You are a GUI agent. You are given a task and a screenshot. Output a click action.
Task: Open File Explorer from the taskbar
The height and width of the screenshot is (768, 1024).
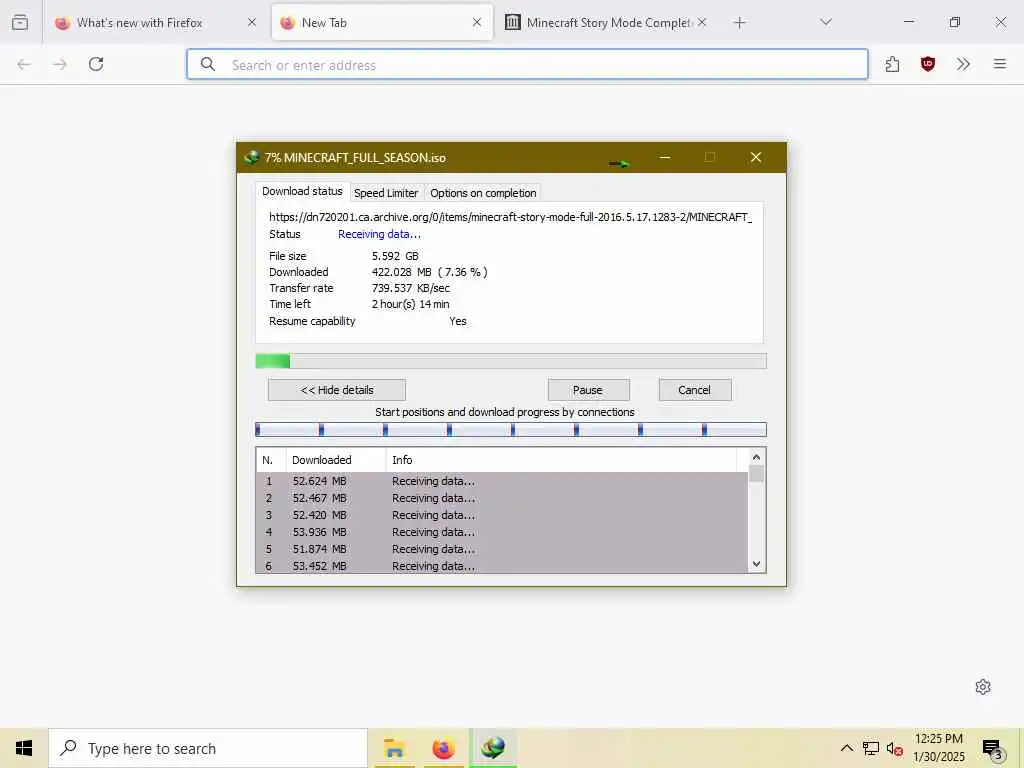click(394, 748)
